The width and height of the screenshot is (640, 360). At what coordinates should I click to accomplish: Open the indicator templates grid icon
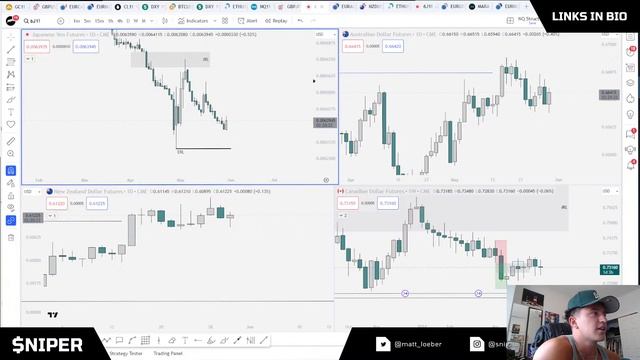(x=225, y=21)
